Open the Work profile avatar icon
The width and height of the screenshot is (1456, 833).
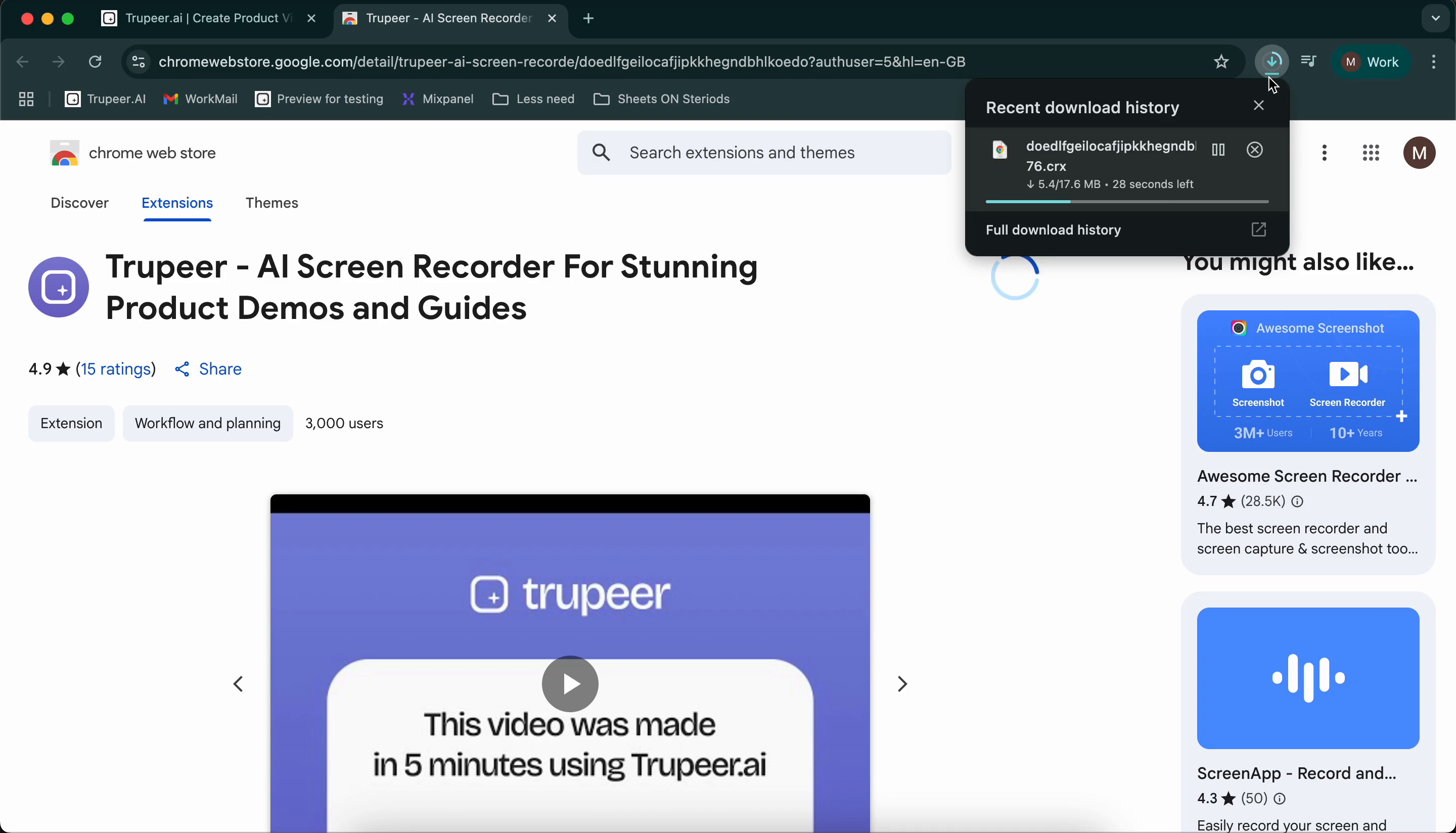point(1372,62)
